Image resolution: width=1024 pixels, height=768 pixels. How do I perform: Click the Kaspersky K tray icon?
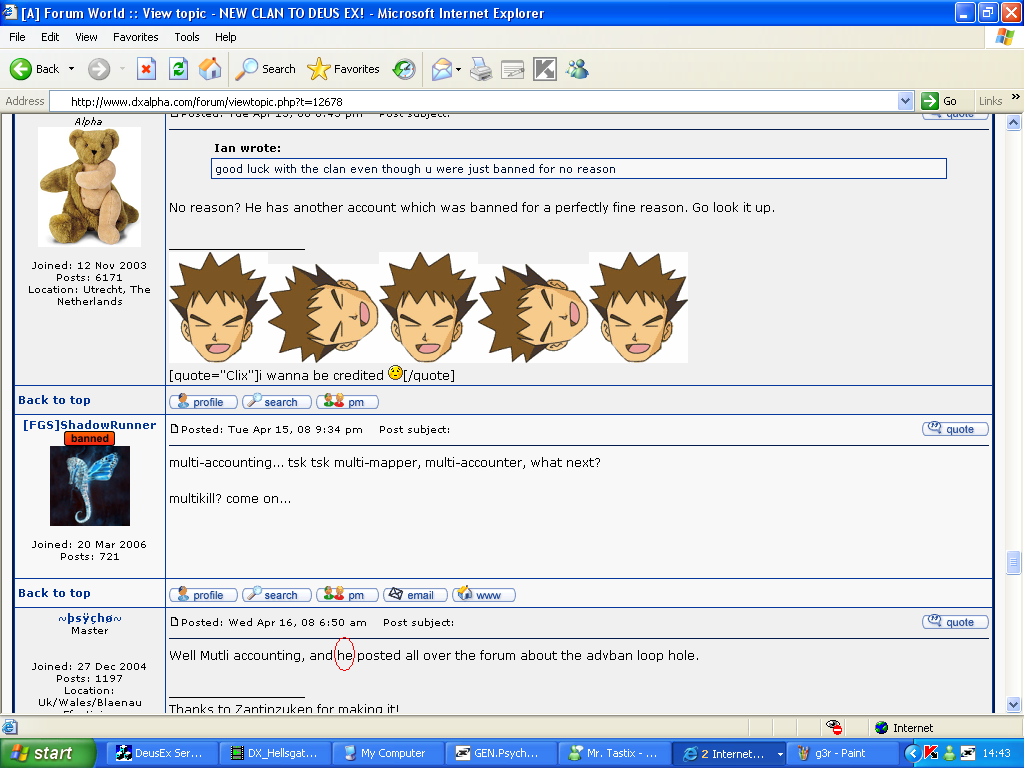pyautogui.click(x=931, y=754)
